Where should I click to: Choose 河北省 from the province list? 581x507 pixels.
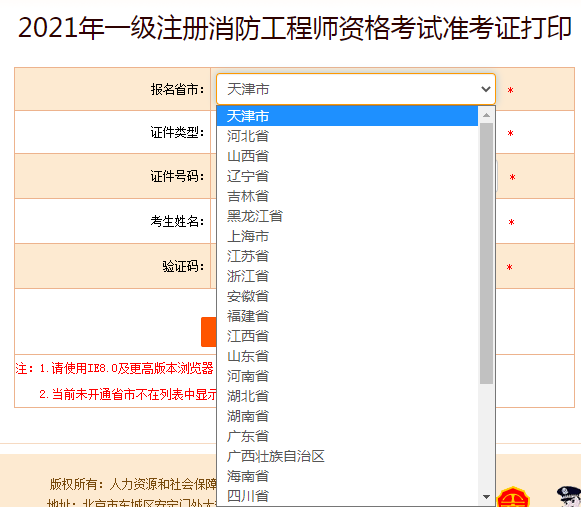click(347, 136)
